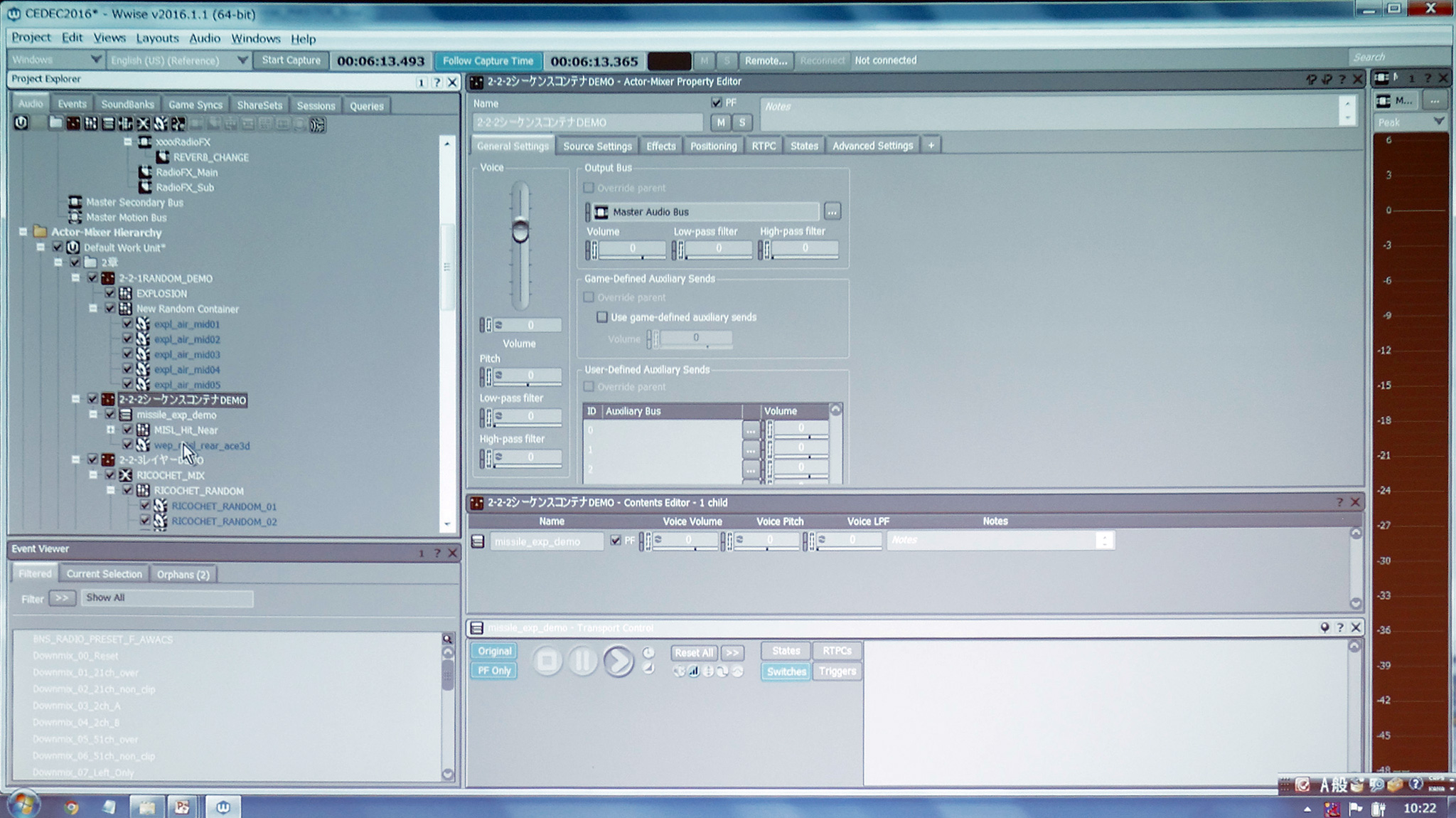Toggle Override parent under User-Defined Auxiliary Sends
The image size is (1456, 818).
(x=589, y=387)
